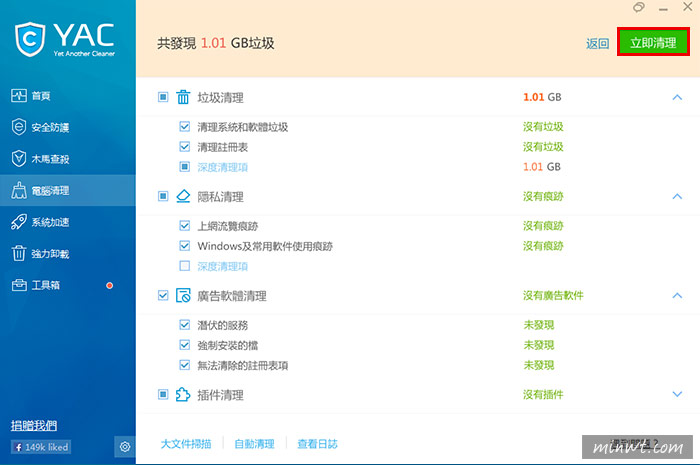This screenshot has height=465, width=700.
Task: Select the 電腦清理 broom icon
Action: 19,191
